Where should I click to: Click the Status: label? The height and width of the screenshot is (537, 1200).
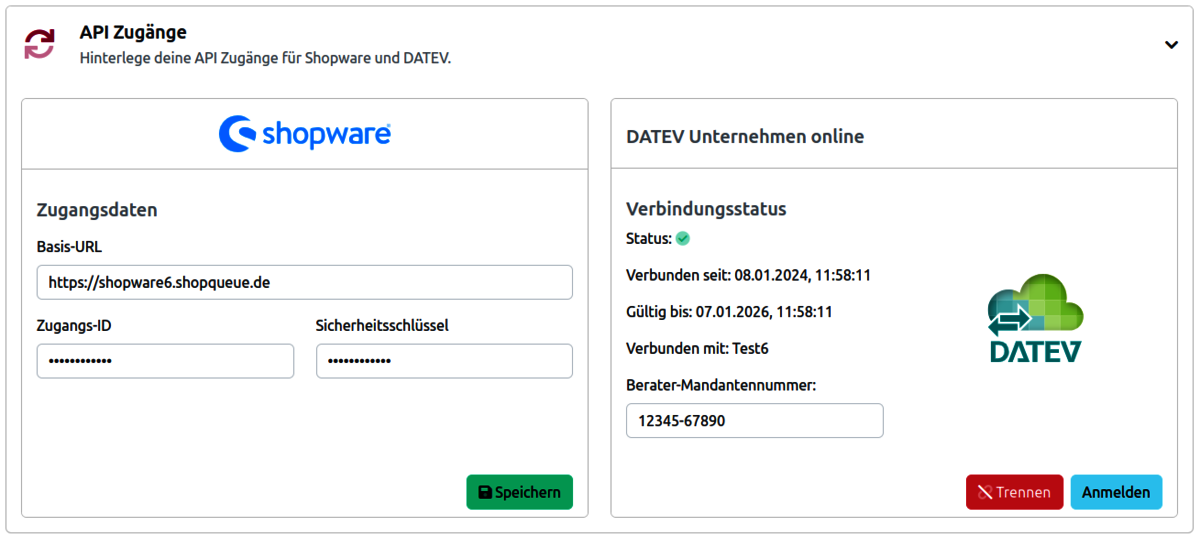[x=649, y=239]
